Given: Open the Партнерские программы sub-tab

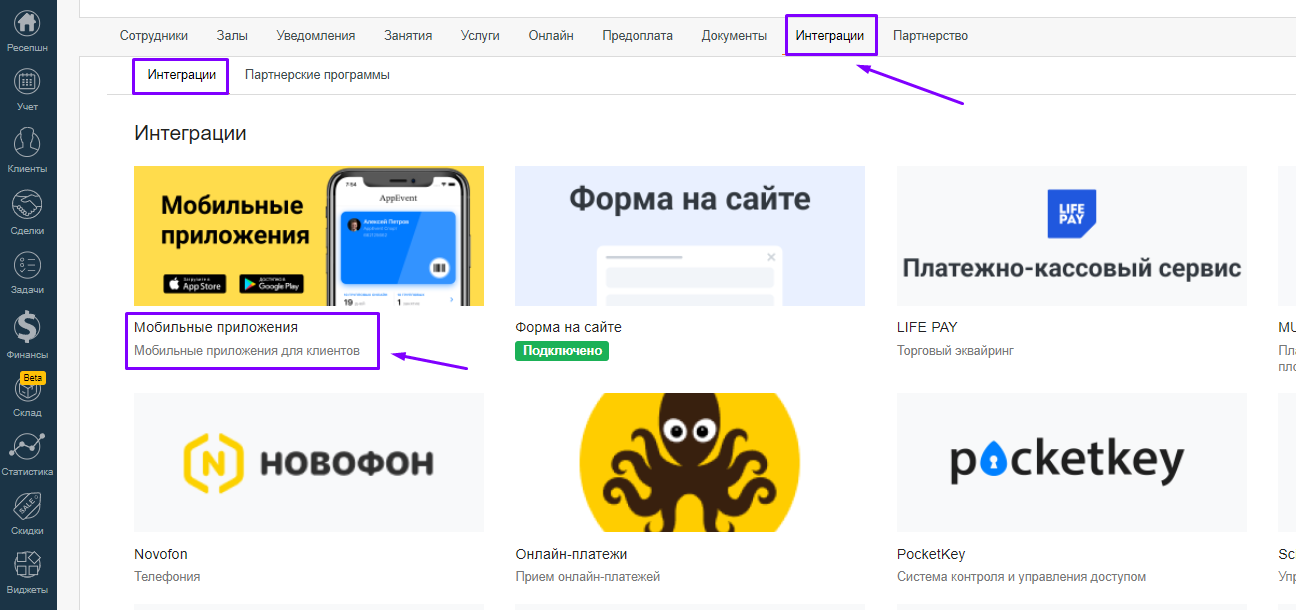Looking at the screenshot, I should pyautogui.click(x=317, y=75).
